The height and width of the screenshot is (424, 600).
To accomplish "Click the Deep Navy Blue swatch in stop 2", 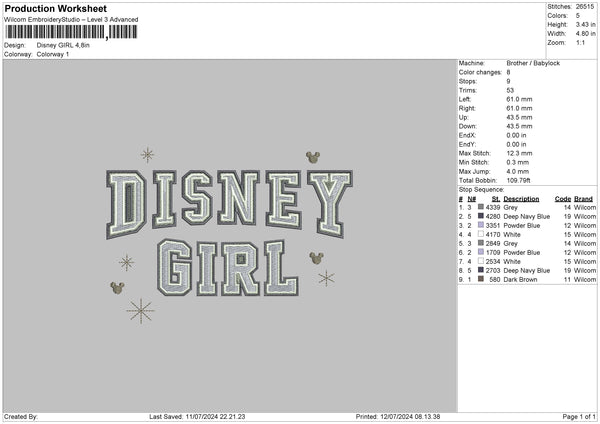I will click(x=483, y=216).
